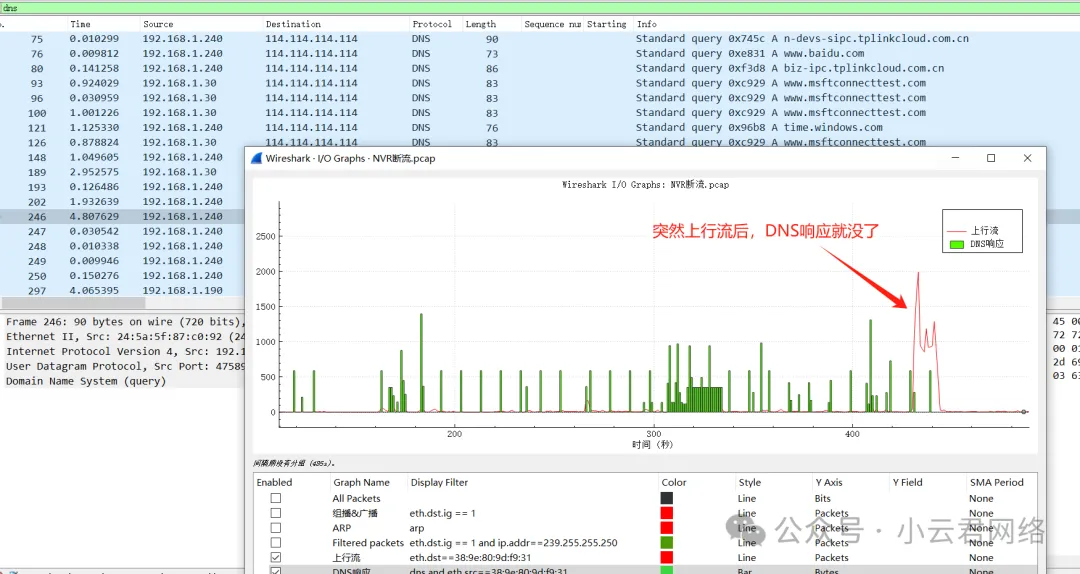This screenshot has width=1080, height=574.
Task: Close the I/O Graphs dialog
Action: (x=1027, y=158)
